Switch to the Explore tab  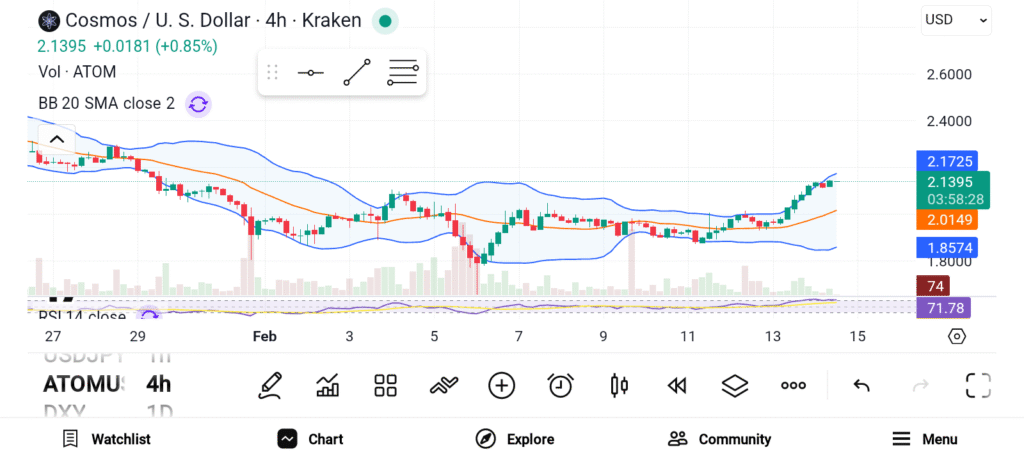tap(515, 439)
